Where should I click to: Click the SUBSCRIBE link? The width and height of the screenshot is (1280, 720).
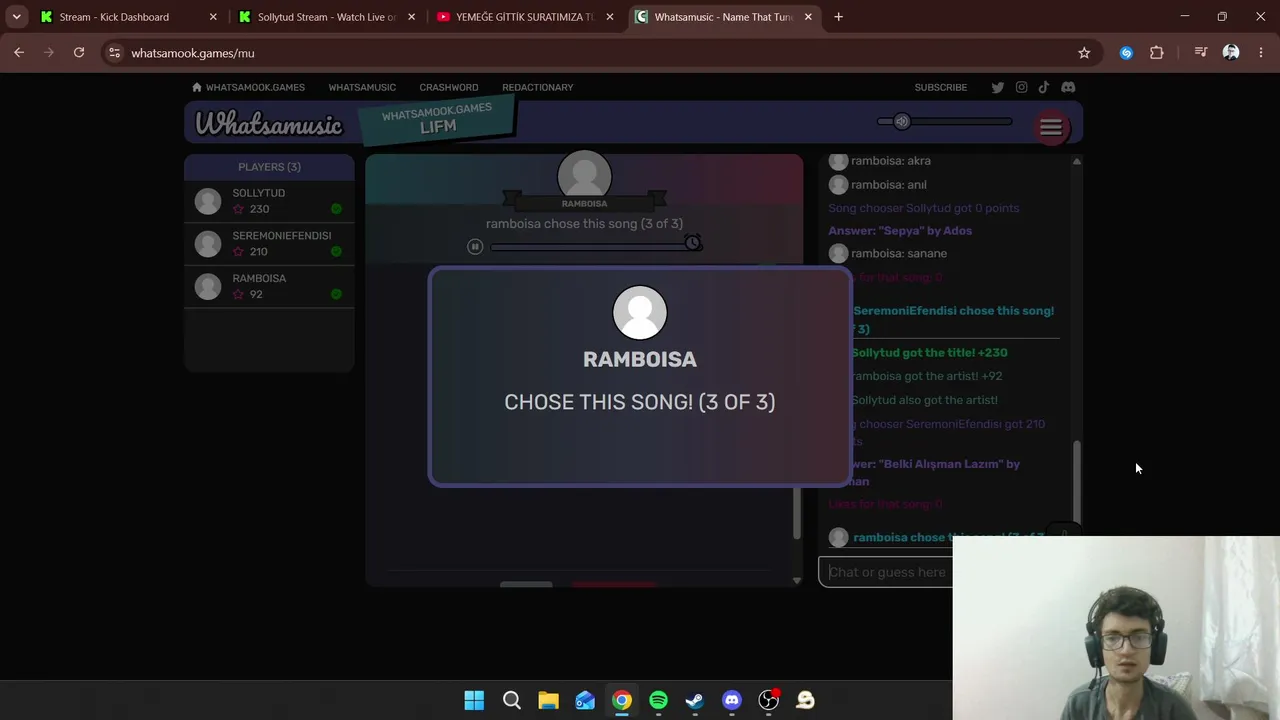(941, 87)
